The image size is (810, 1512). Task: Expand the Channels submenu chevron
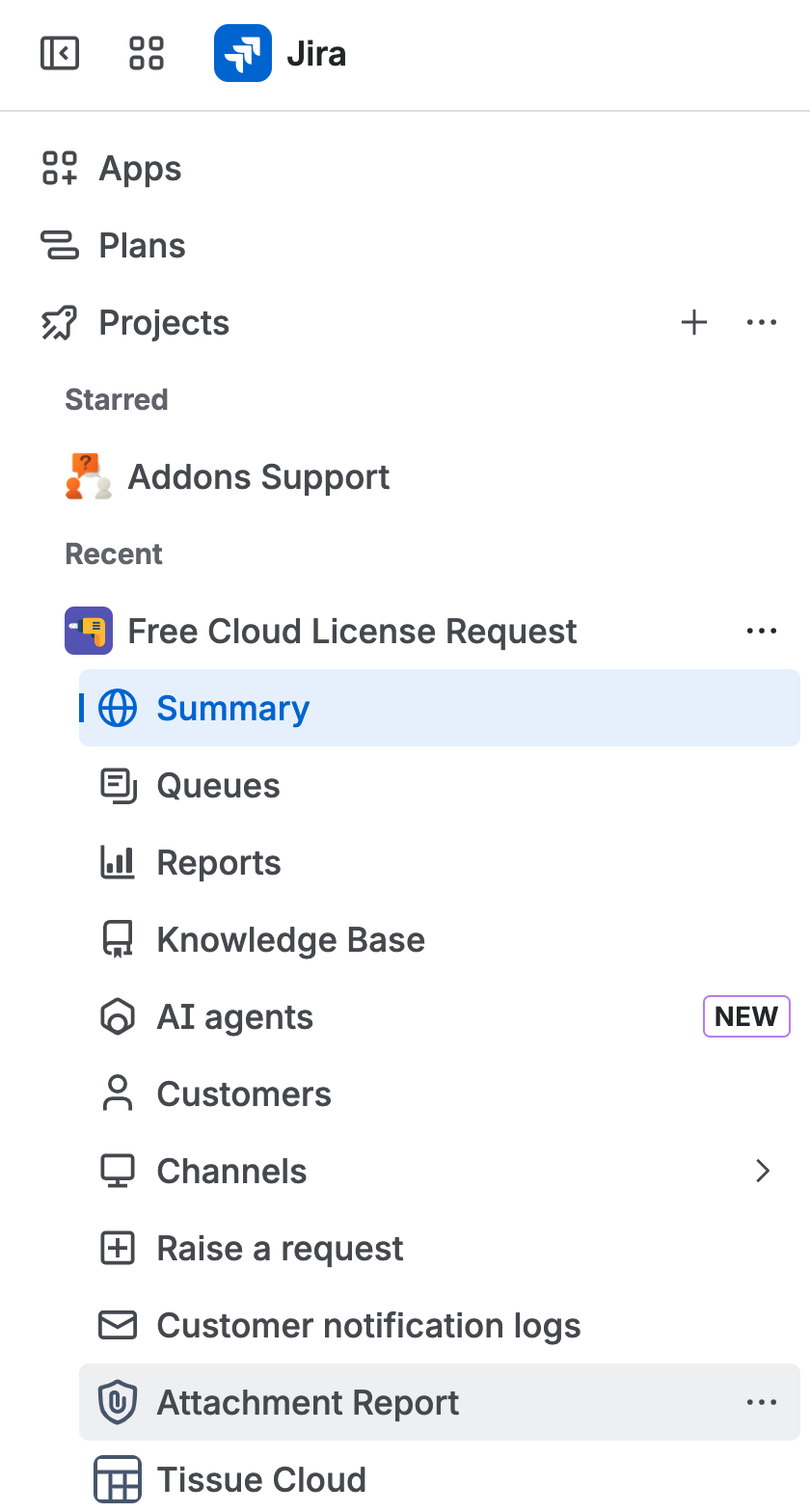pyautogui.click(x=763, y=1171)
